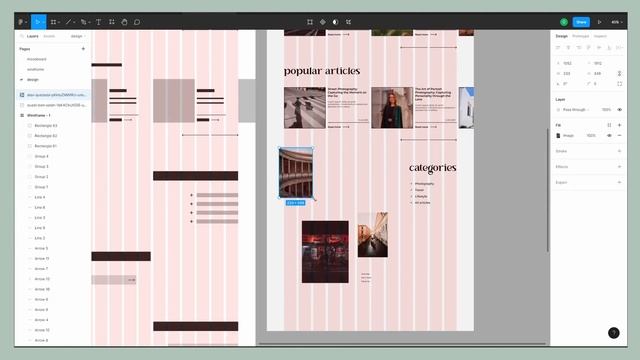This screenshot has width=640, height=360.
Task: Click the red night street photo on canvas
Action: tap(325, 251)
